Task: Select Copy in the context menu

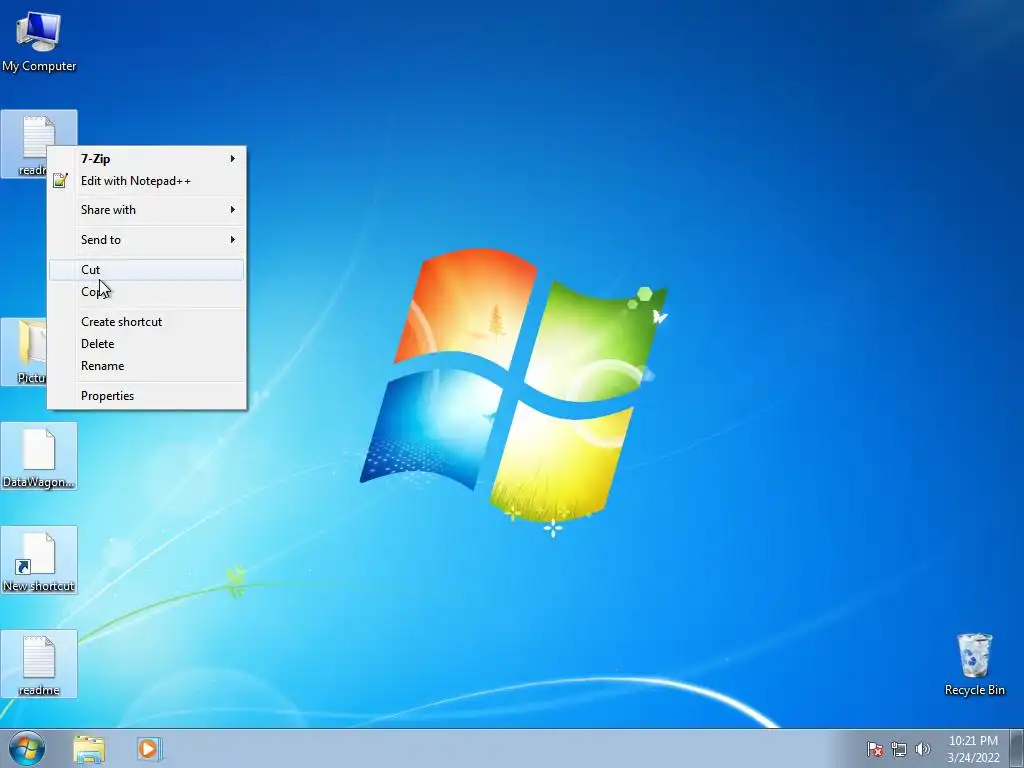Action: point(146,292)
